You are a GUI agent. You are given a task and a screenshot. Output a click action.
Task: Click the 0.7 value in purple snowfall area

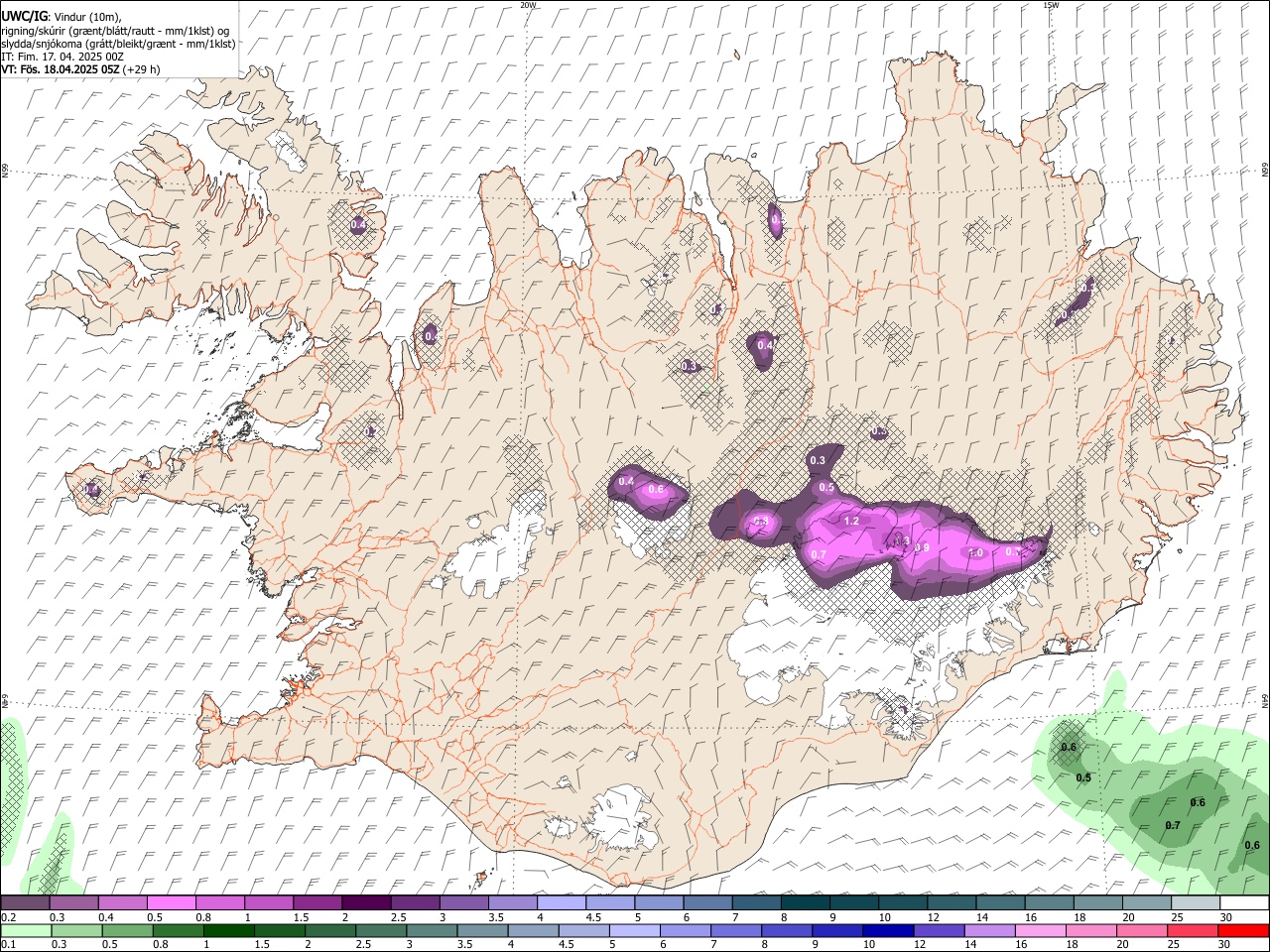tap(819, 554)
